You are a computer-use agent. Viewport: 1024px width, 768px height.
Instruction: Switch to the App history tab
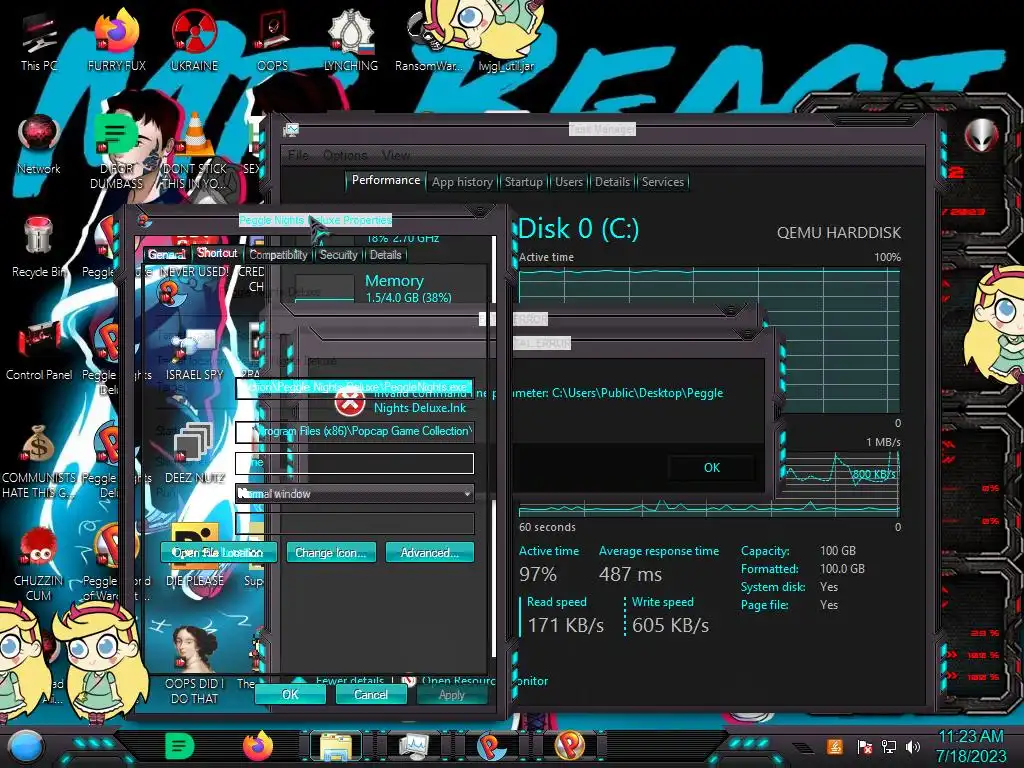coord(462,182)
